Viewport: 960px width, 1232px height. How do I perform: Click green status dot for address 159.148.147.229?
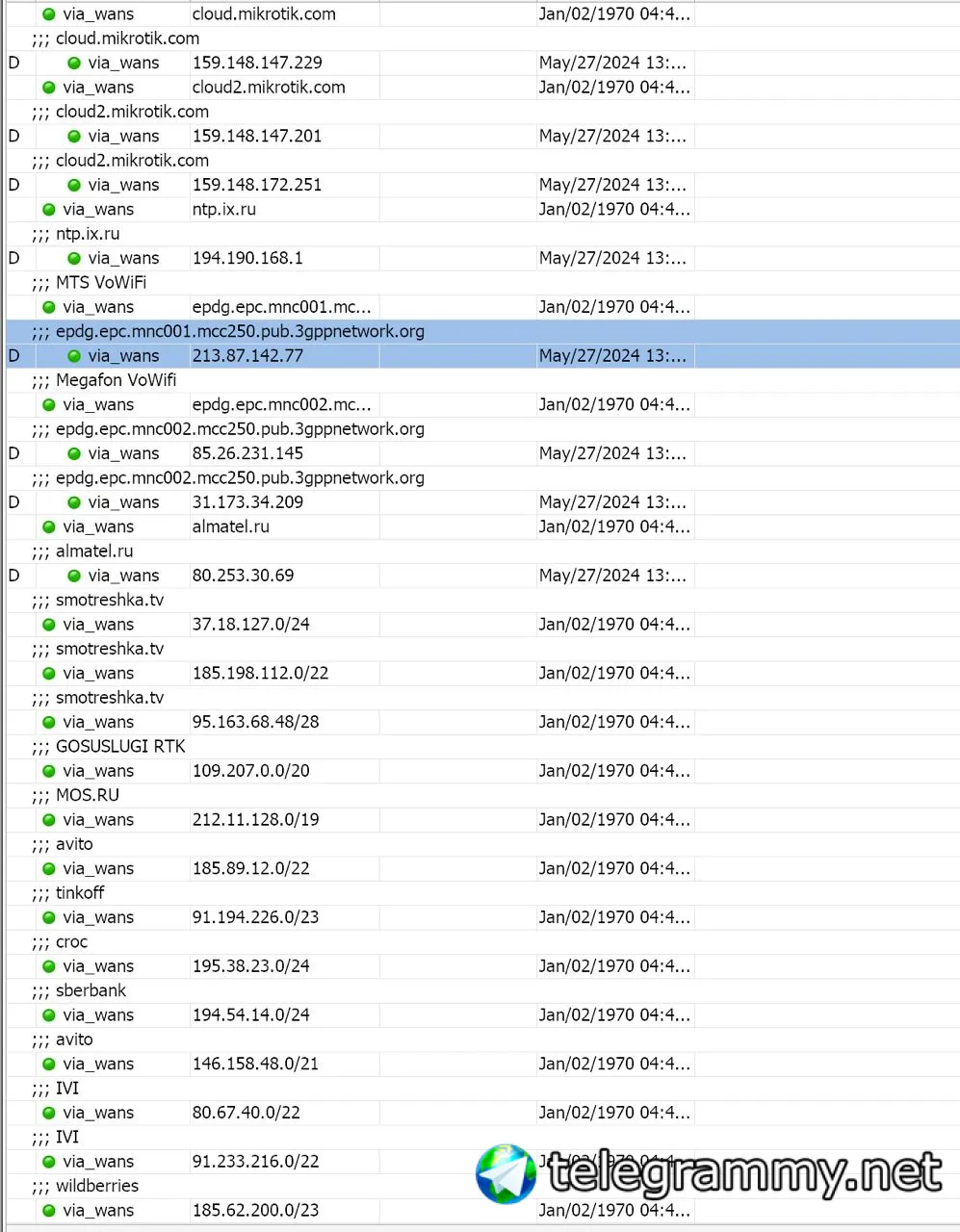tap(74, 63)
